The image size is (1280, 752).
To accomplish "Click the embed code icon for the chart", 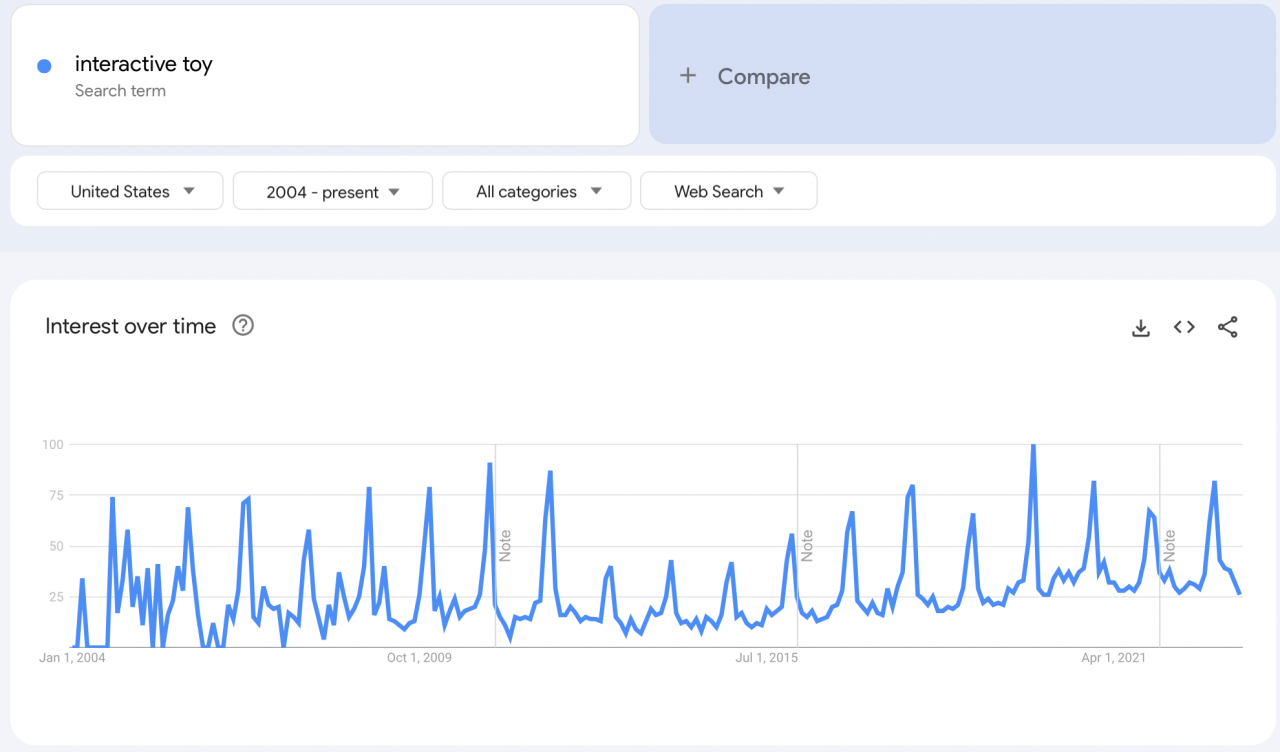I will 1184,327.
